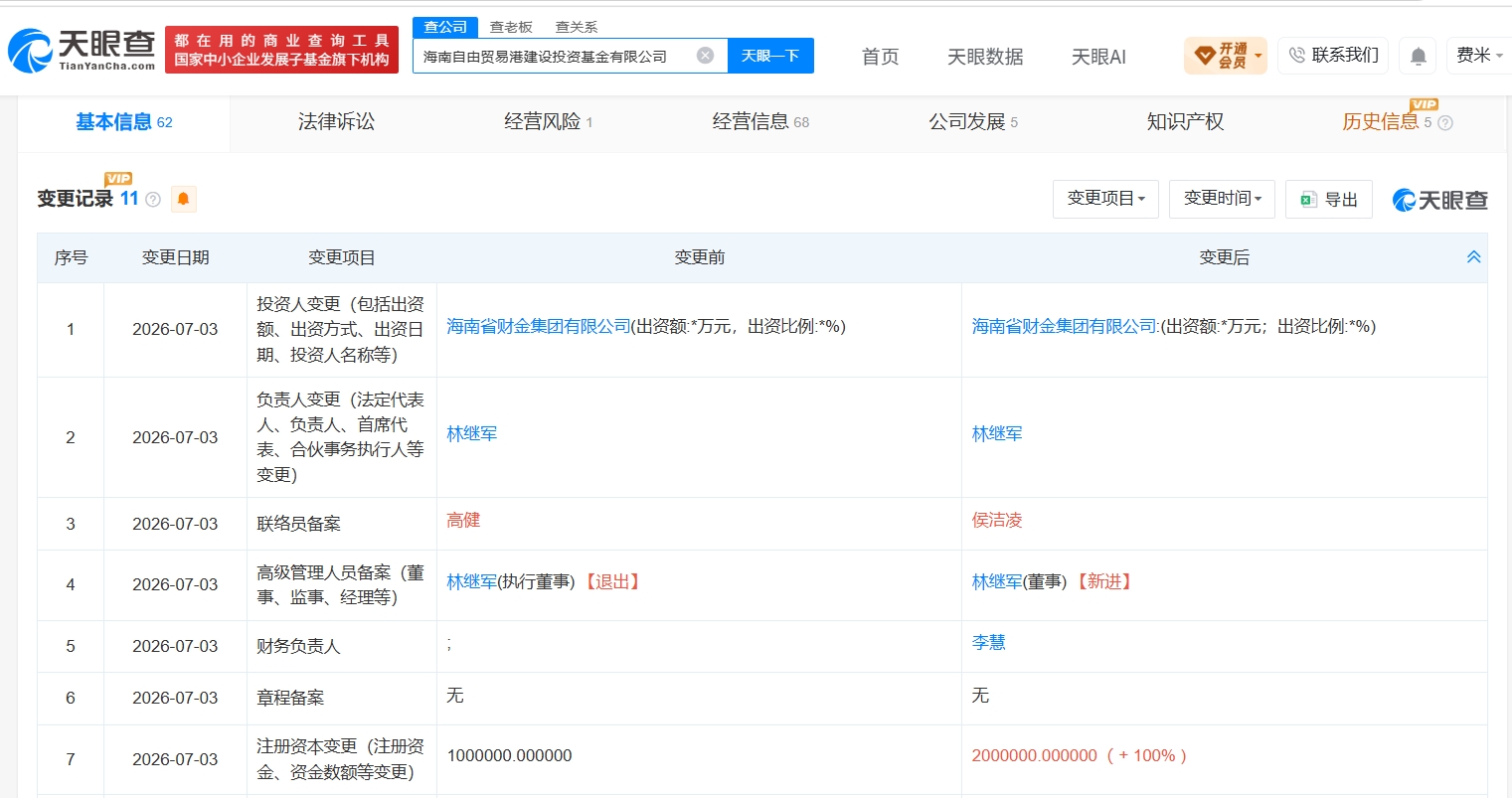Click the 天眼一下 search button
This screenshot has width=1512, height=798.
(770, 56)
